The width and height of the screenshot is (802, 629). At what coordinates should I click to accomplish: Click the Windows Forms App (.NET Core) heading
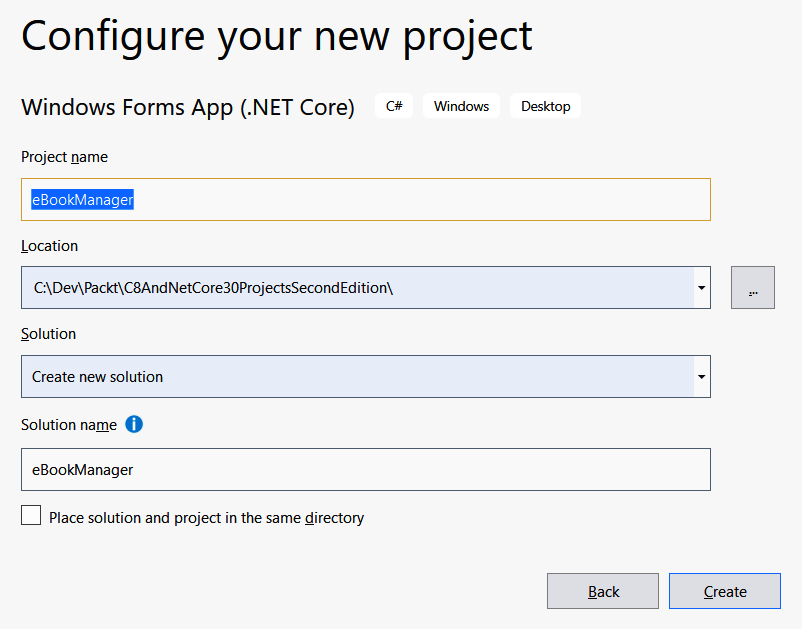coord(188,107)
